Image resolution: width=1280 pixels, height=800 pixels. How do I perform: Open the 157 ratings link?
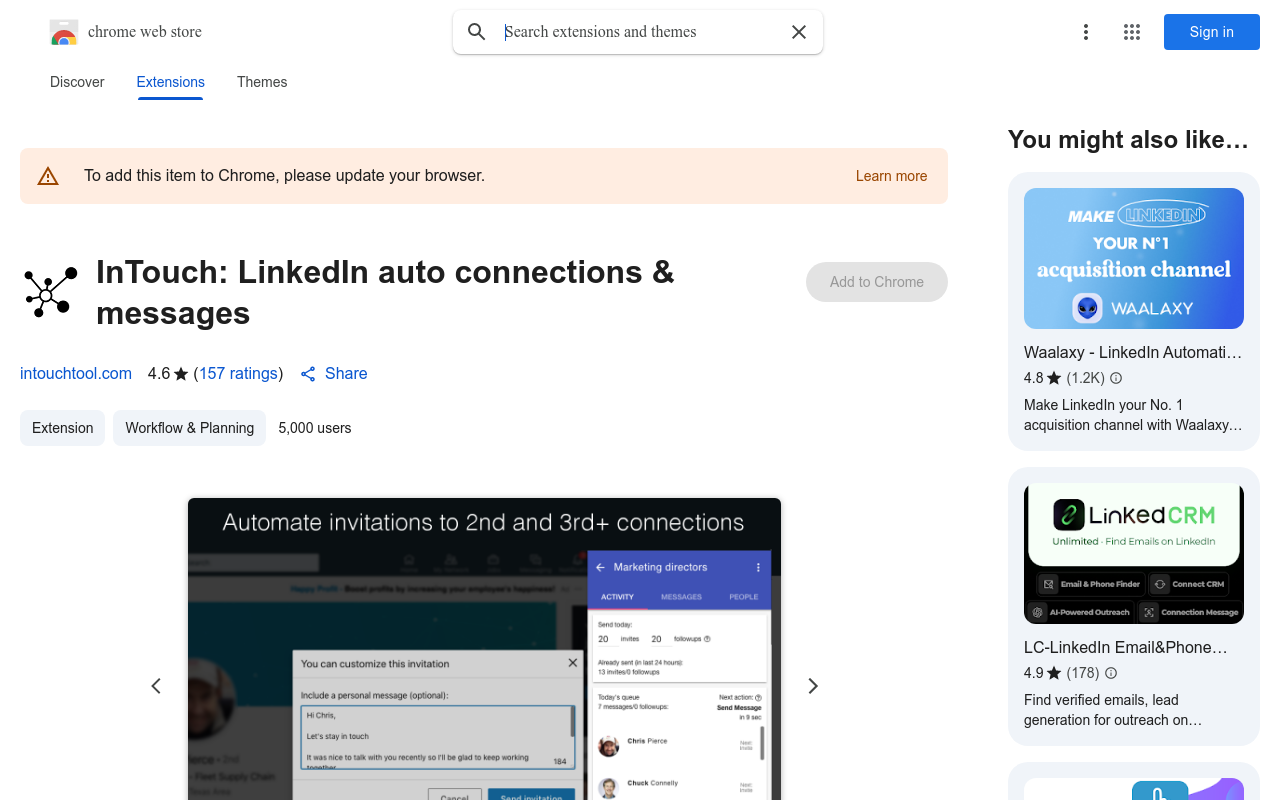tap(238, 373)
